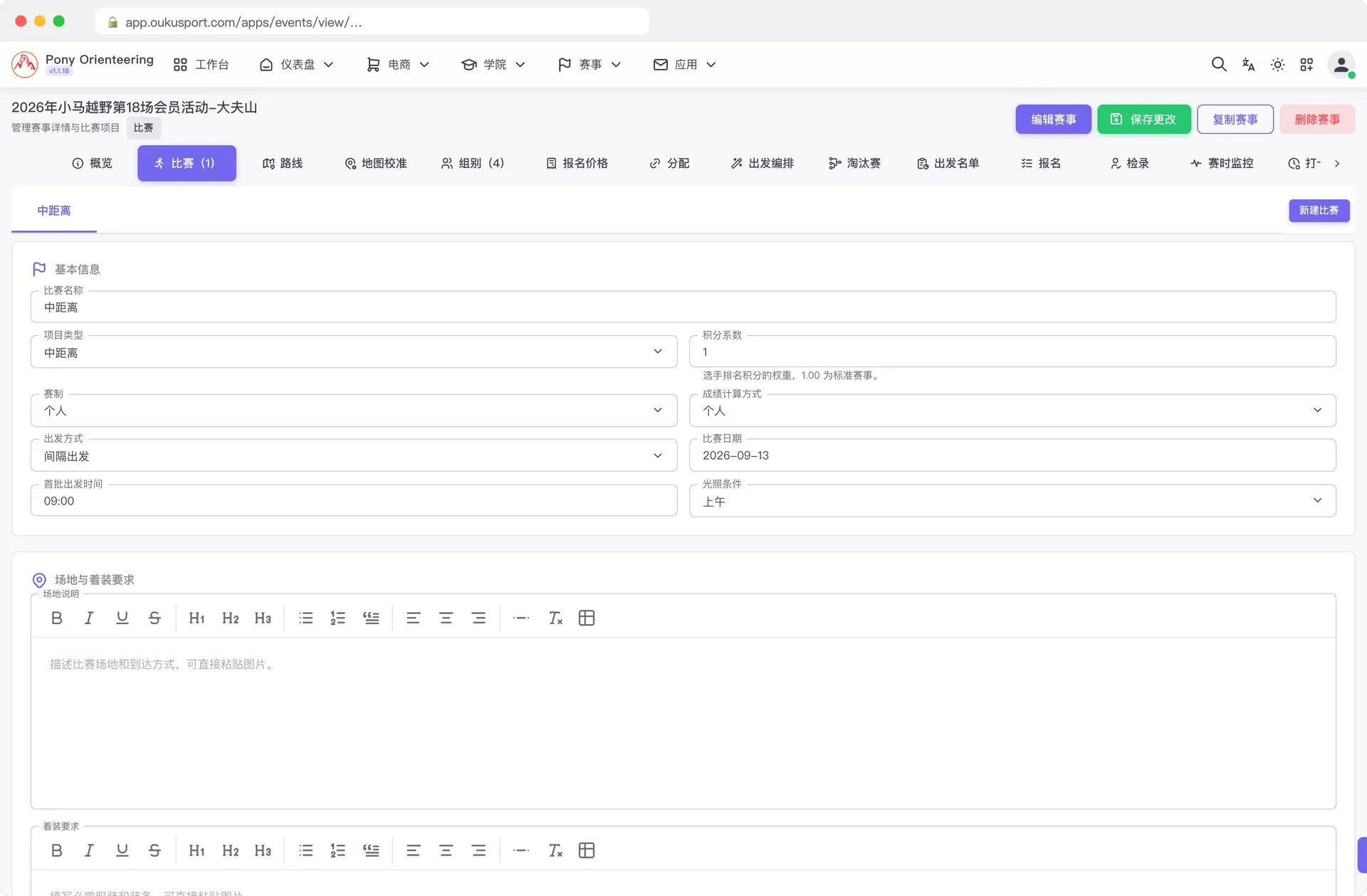The width and height of the screenshot is (1367, 896).
Task: Expand the 项目类型 dropdown
Action: point(354,352)
